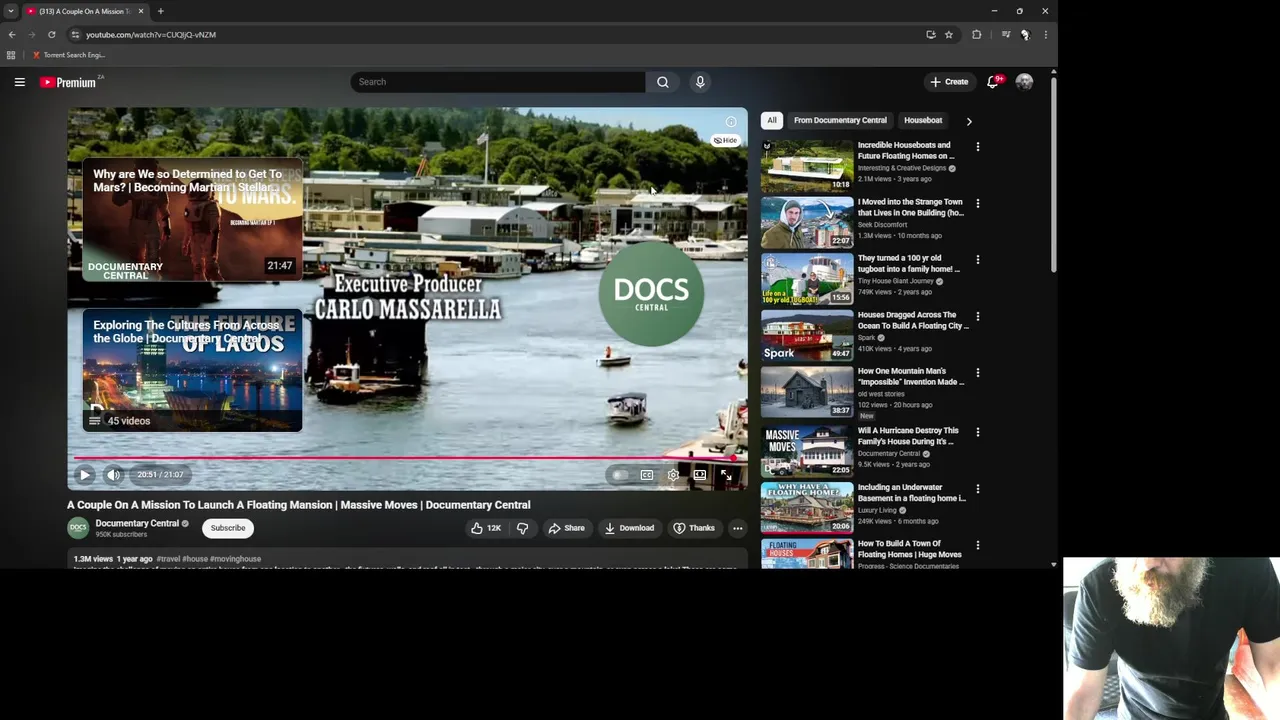Download the video
This screenshot has height=720, width=1280.
629,528
